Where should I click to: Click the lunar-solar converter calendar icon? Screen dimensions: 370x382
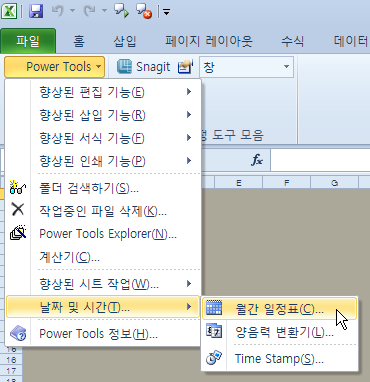tap(214, 331)
